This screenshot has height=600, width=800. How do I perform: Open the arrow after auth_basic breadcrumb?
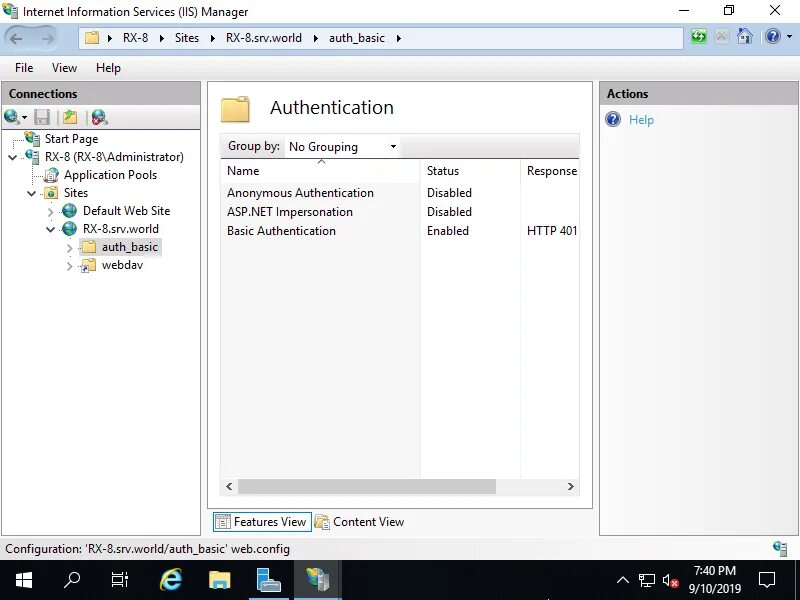point(398,38)
